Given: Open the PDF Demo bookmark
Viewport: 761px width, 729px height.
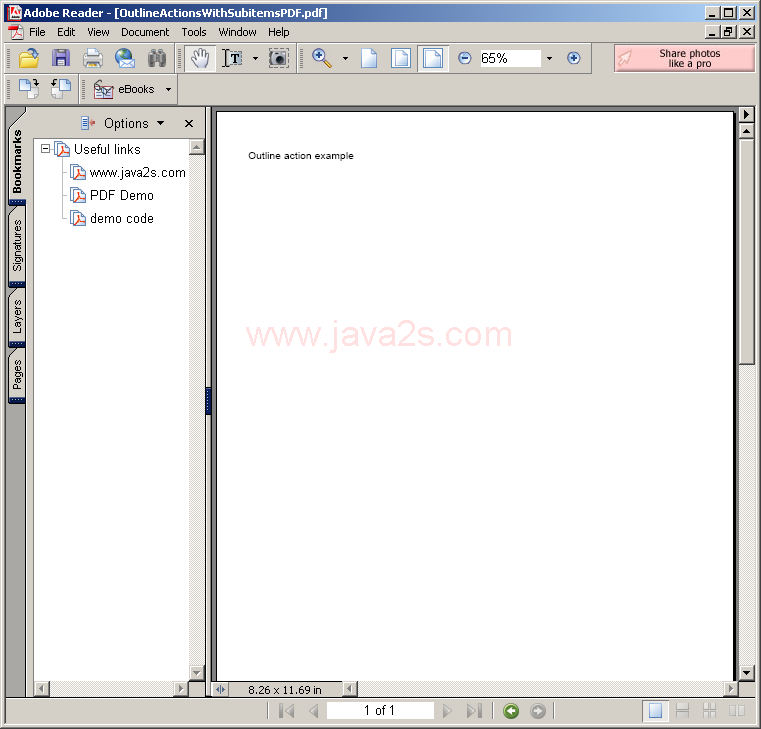Looking at the screenshot, I should pos(122,195).
